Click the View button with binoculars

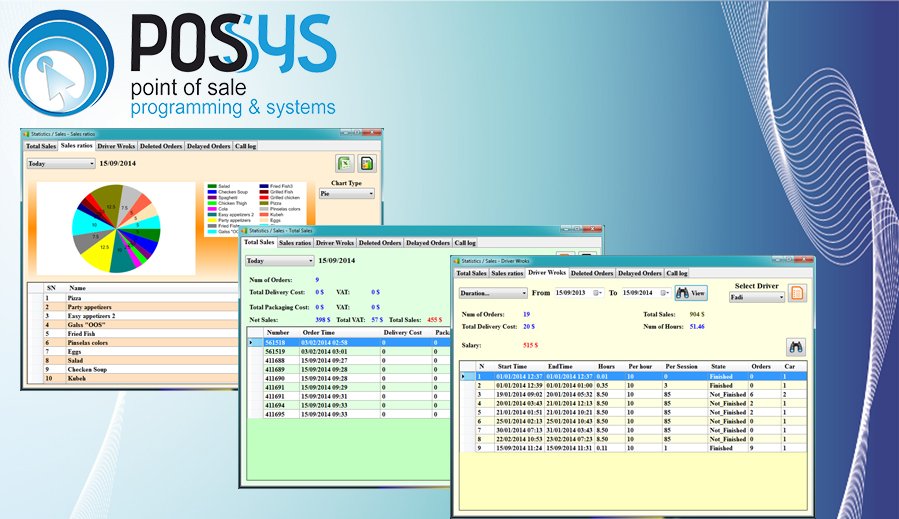pyautogui.click(x=691, y=293)
